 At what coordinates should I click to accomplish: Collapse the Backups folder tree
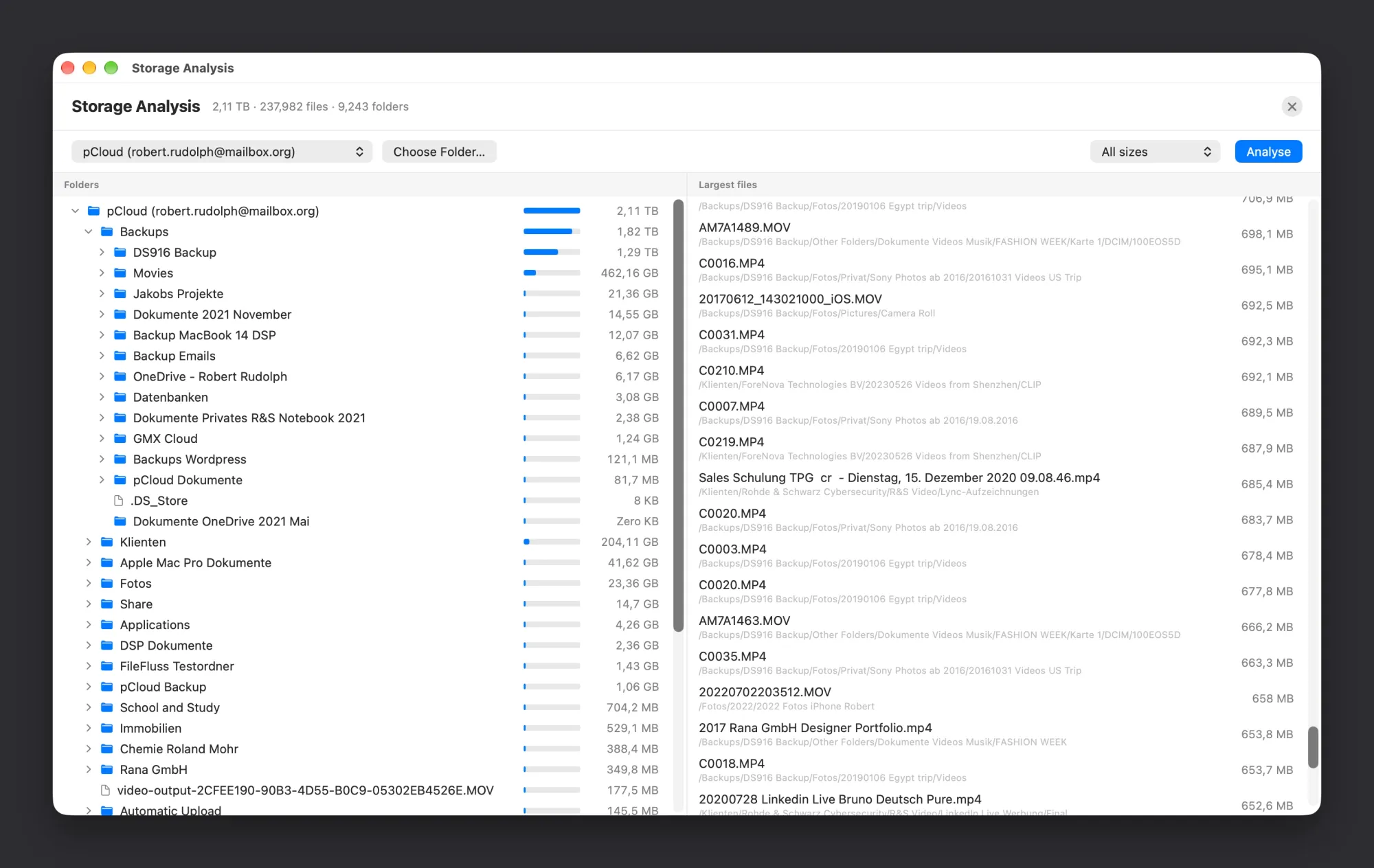tap(89, 231)
